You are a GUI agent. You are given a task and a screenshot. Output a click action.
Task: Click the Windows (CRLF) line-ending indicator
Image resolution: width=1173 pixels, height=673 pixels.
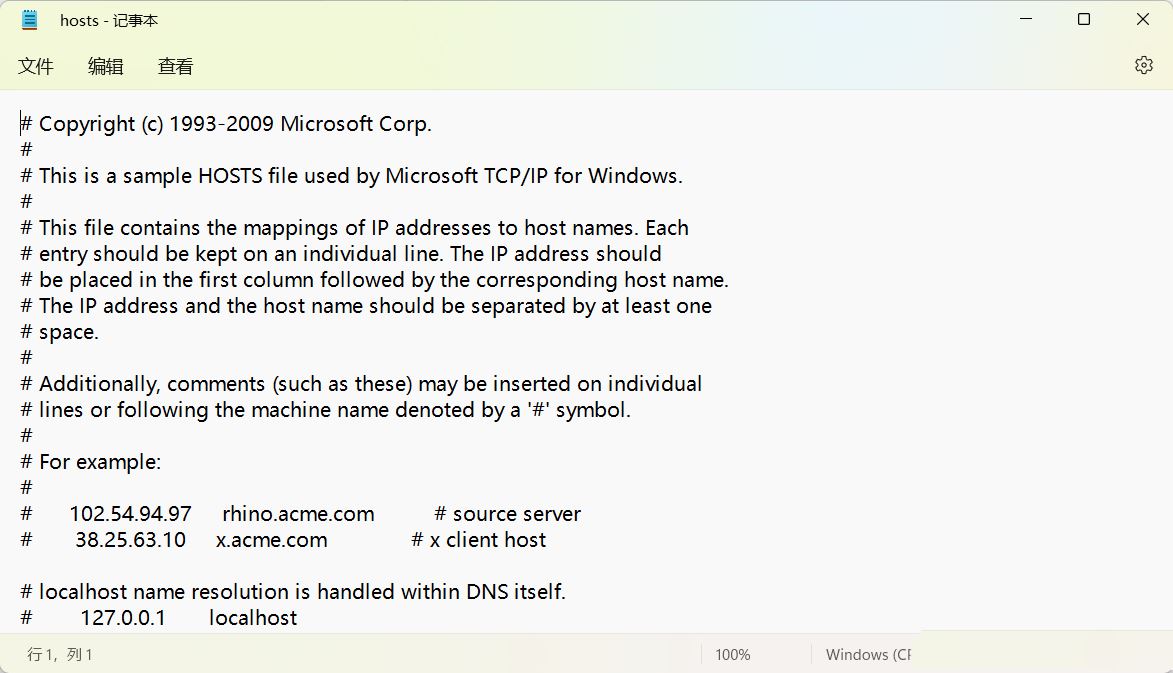click(868, 654)
